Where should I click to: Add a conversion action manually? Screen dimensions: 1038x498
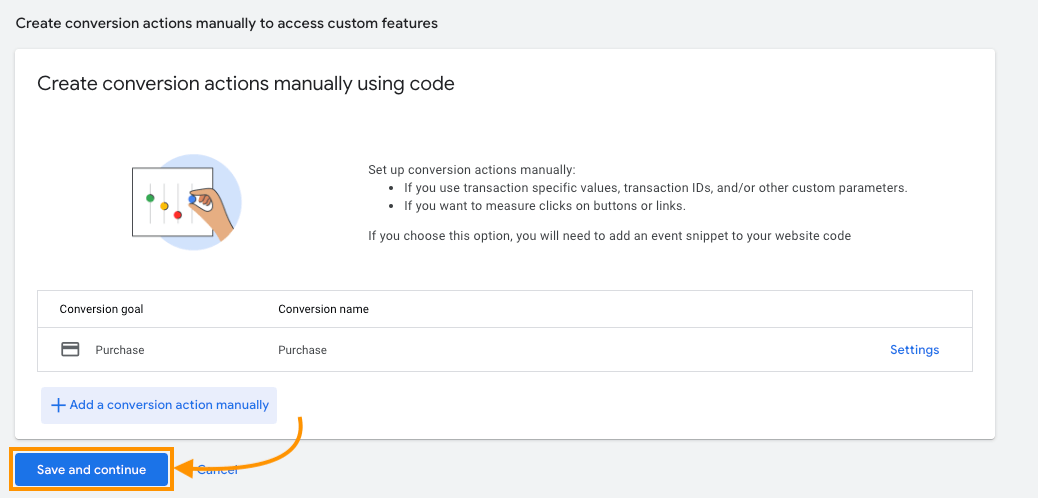(159, 405)
